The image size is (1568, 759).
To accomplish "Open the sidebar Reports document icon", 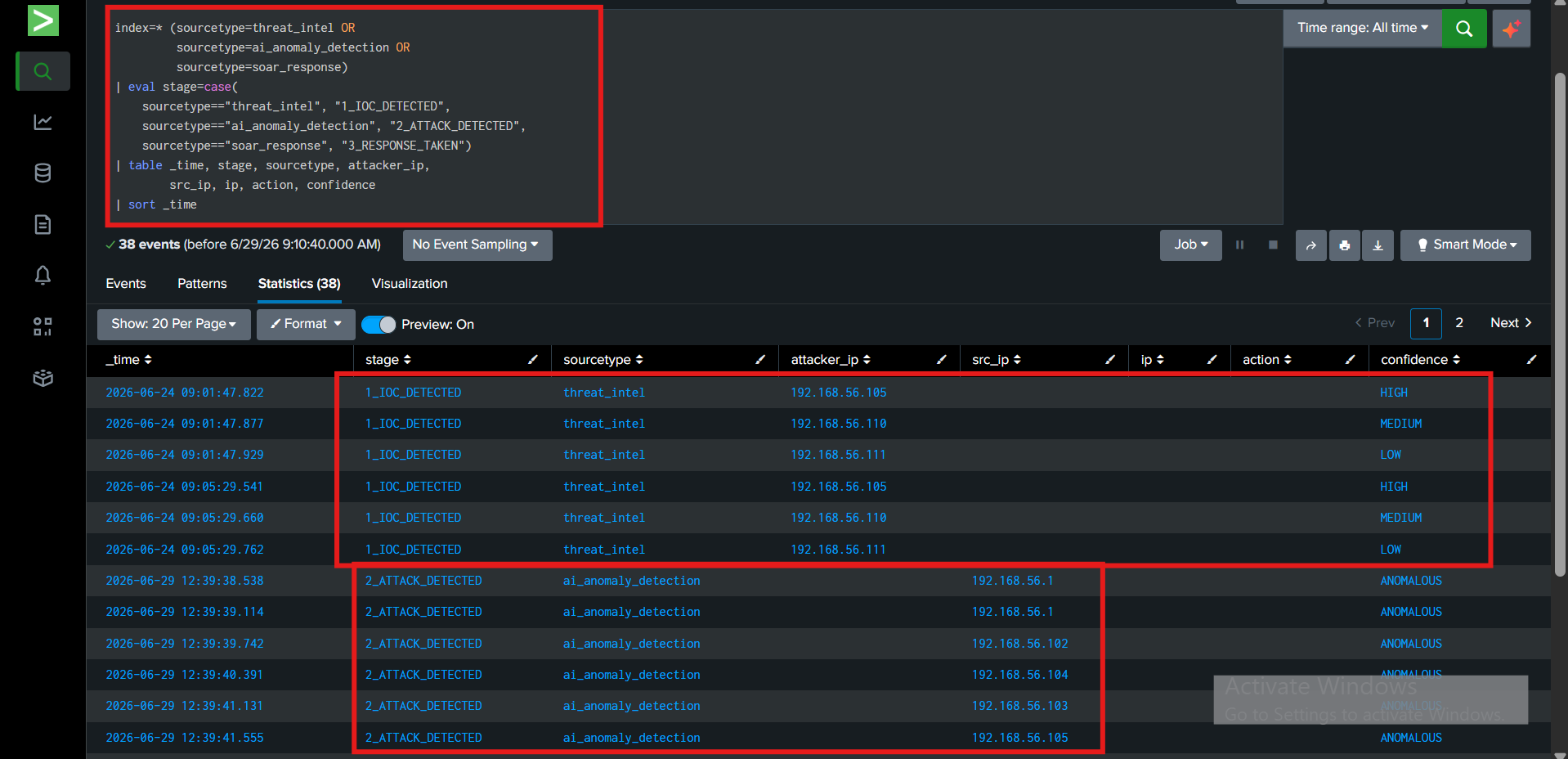I will tap(43, 224).
